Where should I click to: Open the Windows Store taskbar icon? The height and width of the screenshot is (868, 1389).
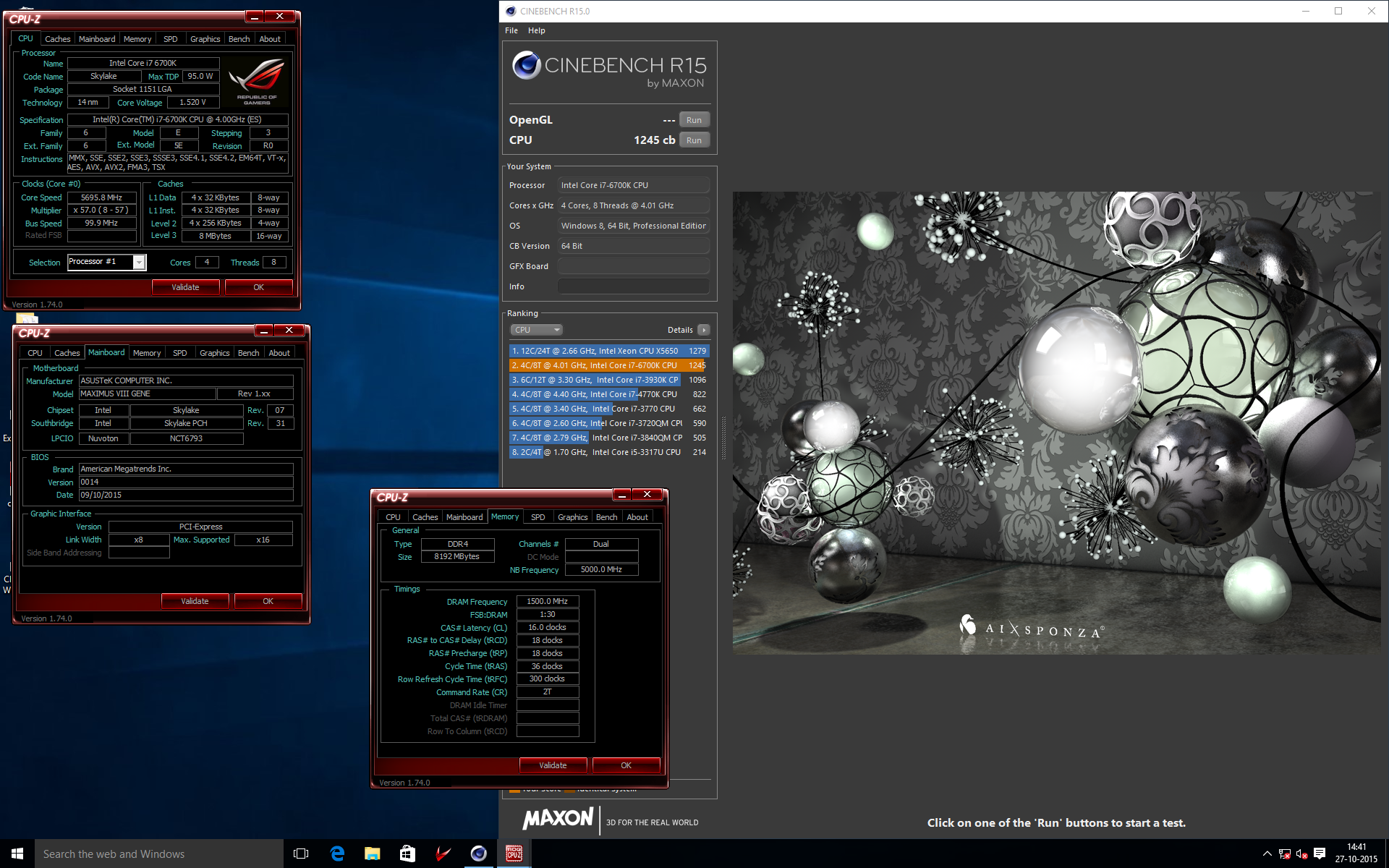pyautogui.click(x=407, y=854)
